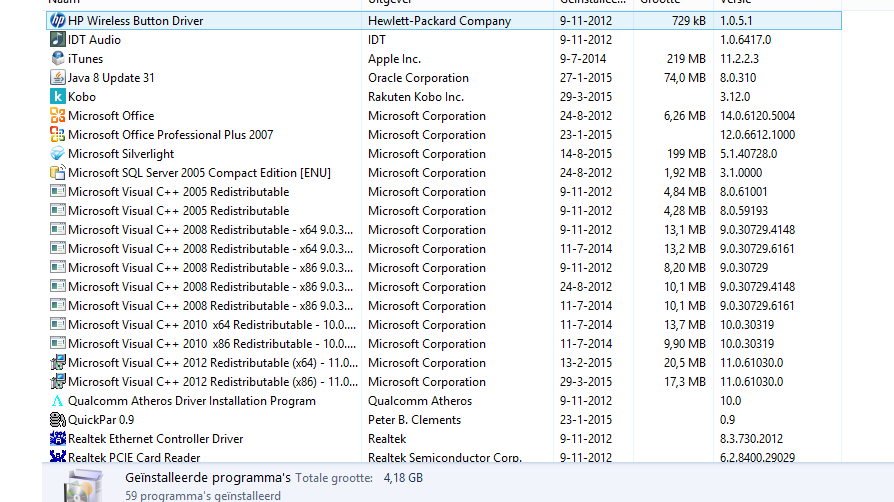The height and width of the screenshot is (502, 894).
Task: Click the Microsoft Silverlight icon
Action: click(58, 153)
